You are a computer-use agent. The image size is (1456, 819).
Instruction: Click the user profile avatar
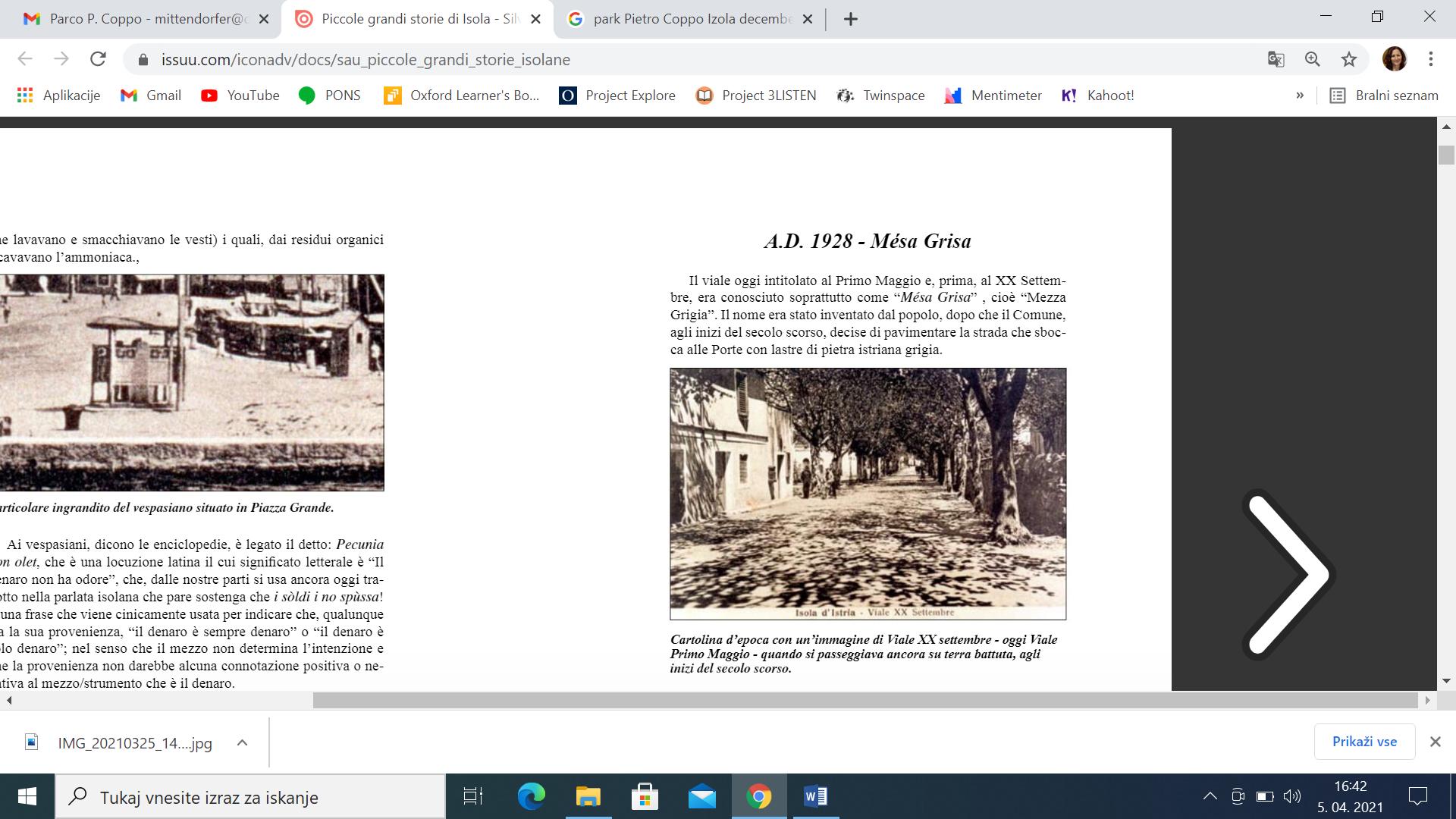(1394, 59)
